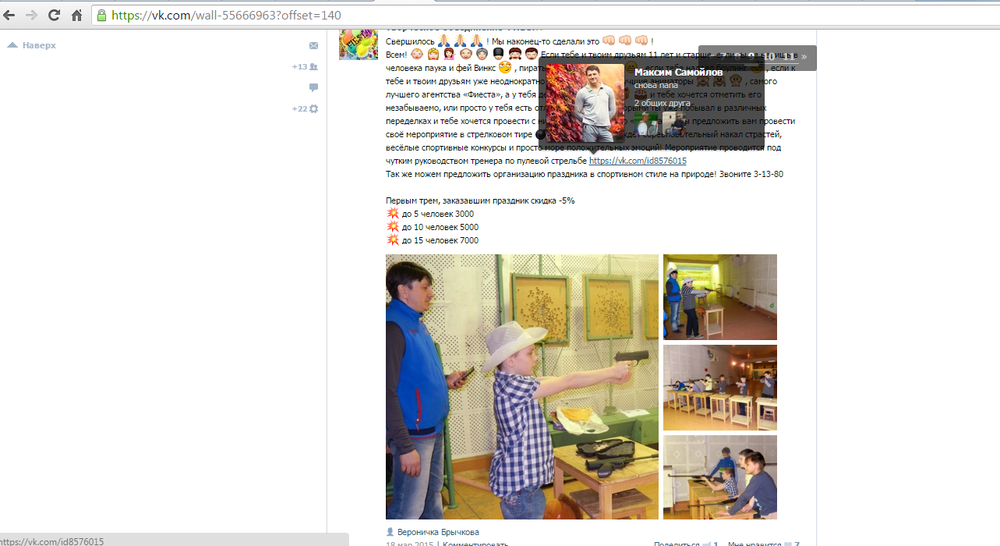This screenshot has width=1000, height=546.
Task: Go to next pages with » arrow
Action: pos(803,58)
